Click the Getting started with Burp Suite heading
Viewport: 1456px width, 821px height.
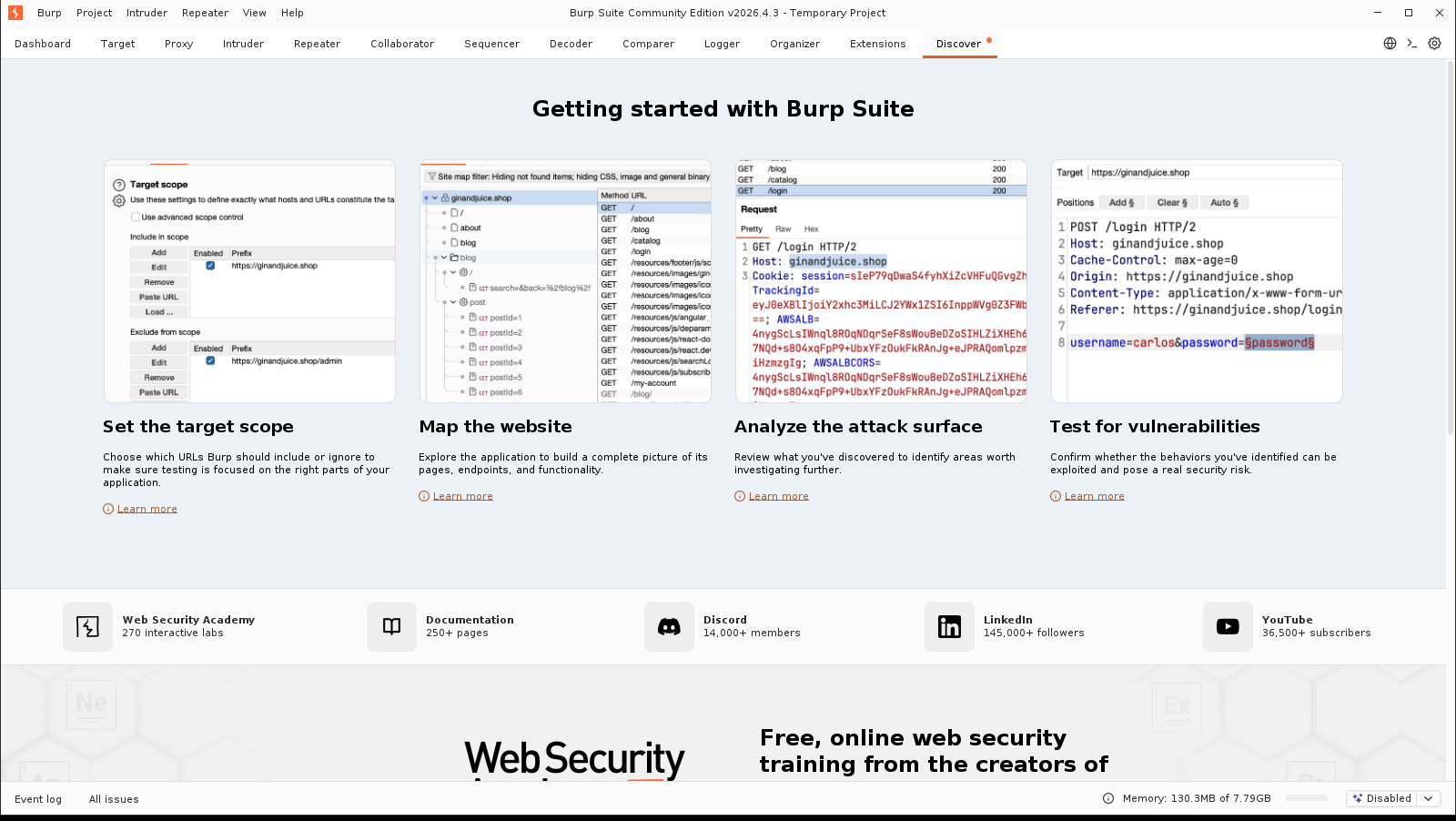point(723,109)
